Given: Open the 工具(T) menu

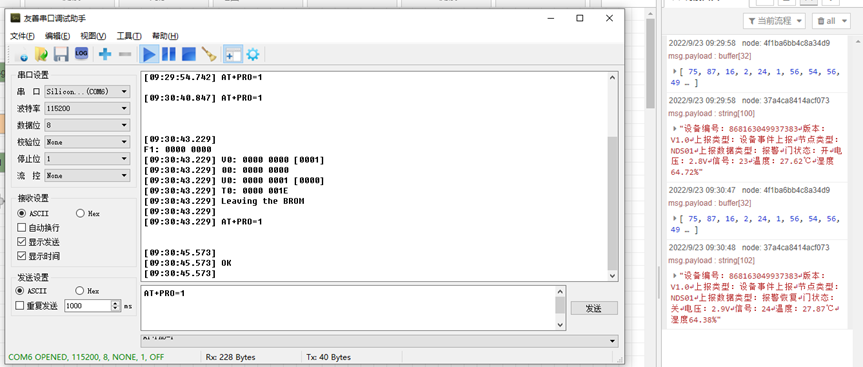Looking at the screenshot, I should (x=129, y=36).
